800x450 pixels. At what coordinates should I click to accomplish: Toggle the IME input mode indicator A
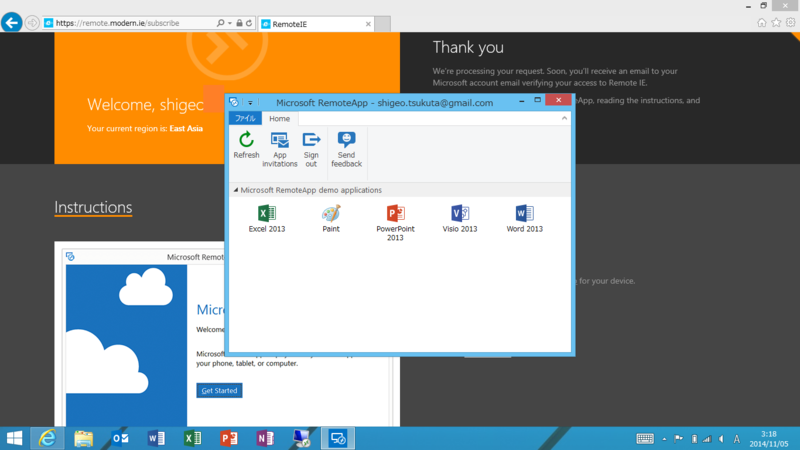coord(737,439)
